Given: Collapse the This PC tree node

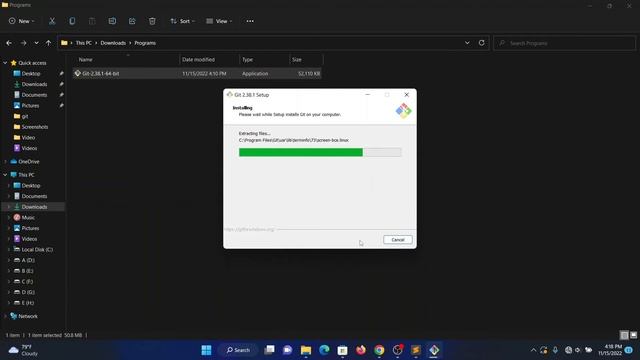Looking at the screenshot, I should click(x=5, y=175).
